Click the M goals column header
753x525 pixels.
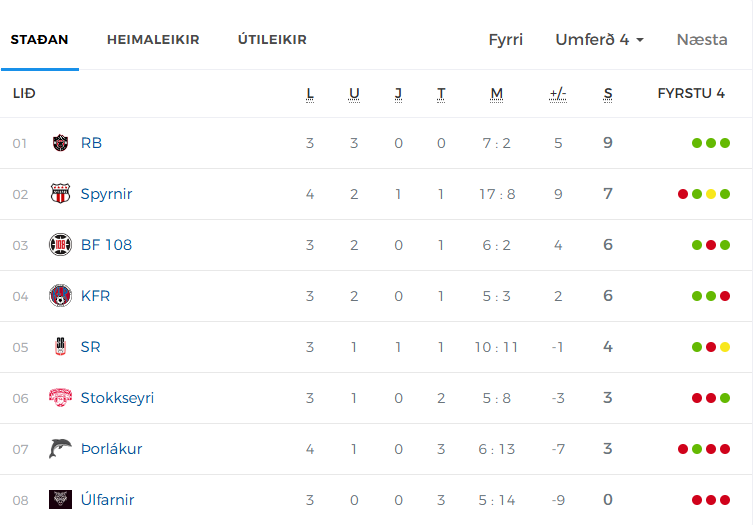point(497,94)
